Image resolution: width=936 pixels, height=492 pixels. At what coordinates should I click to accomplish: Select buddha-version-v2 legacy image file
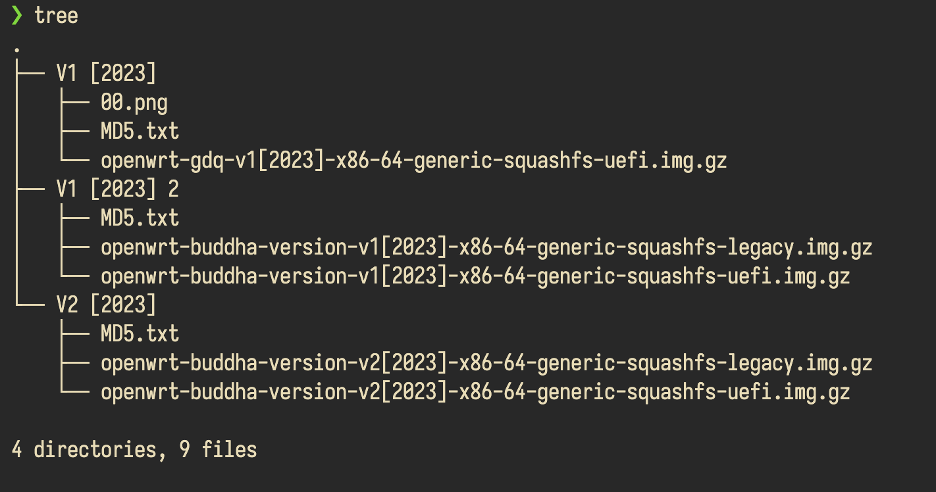click(x=487, y=363)
